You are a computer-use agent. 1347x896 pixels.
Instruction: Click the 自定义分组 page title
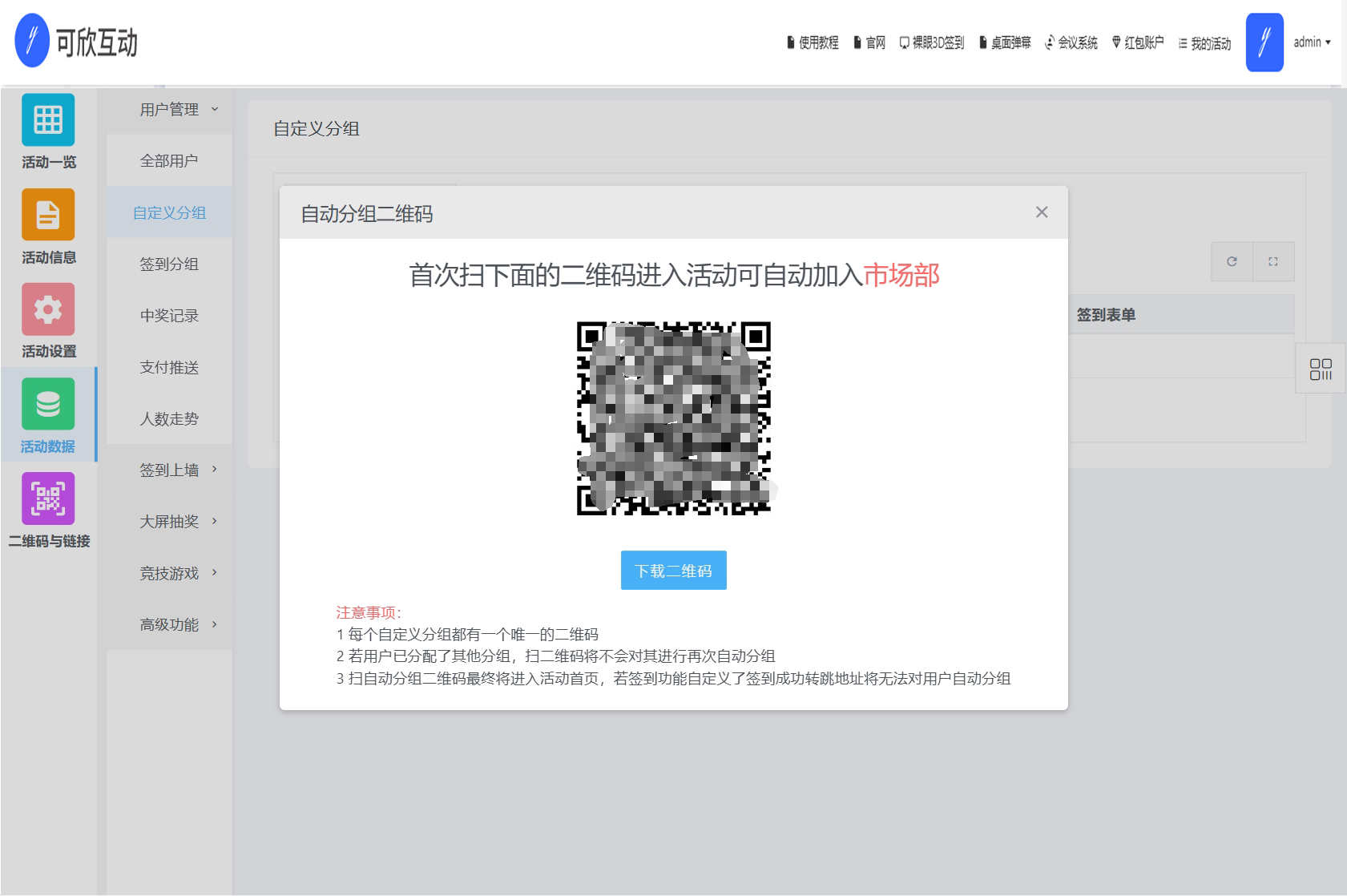pos(317,128)
